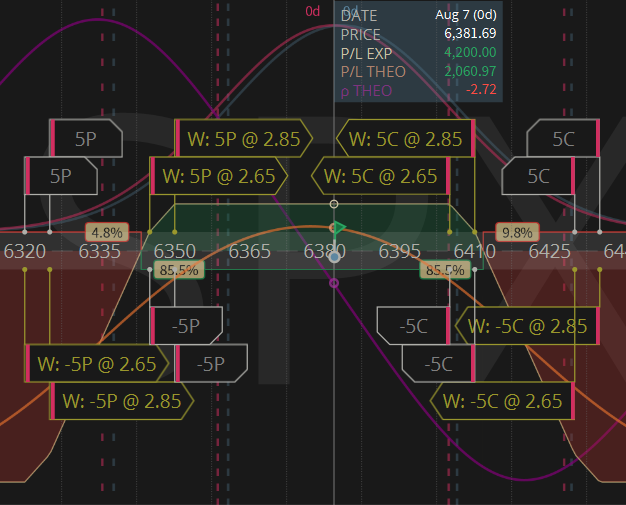Select the 'W: -5C @ 2.65' leg label
This screenshot has height=505, width=626.
[503, 401]
